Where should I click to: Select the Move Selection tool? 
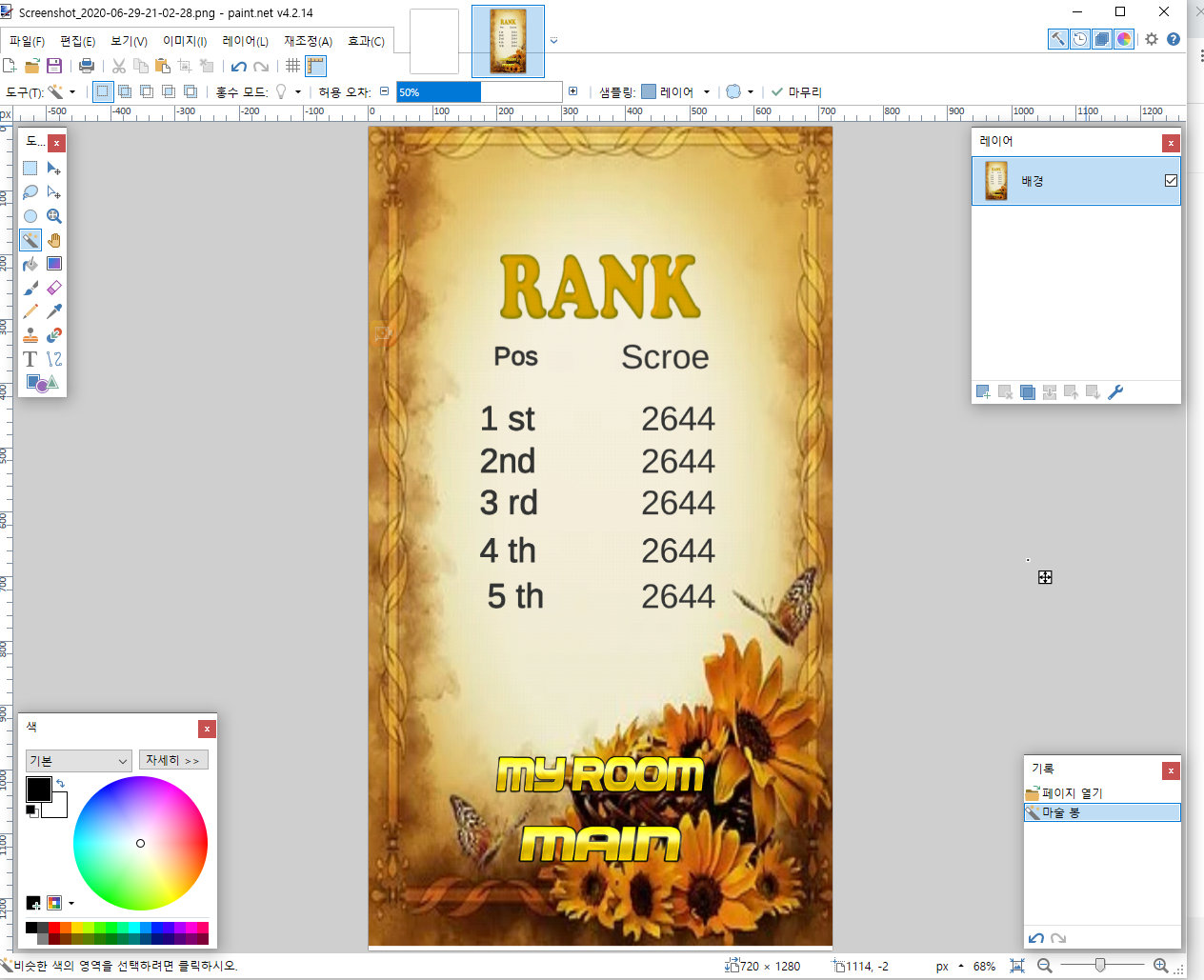click(x=54, y=192)
